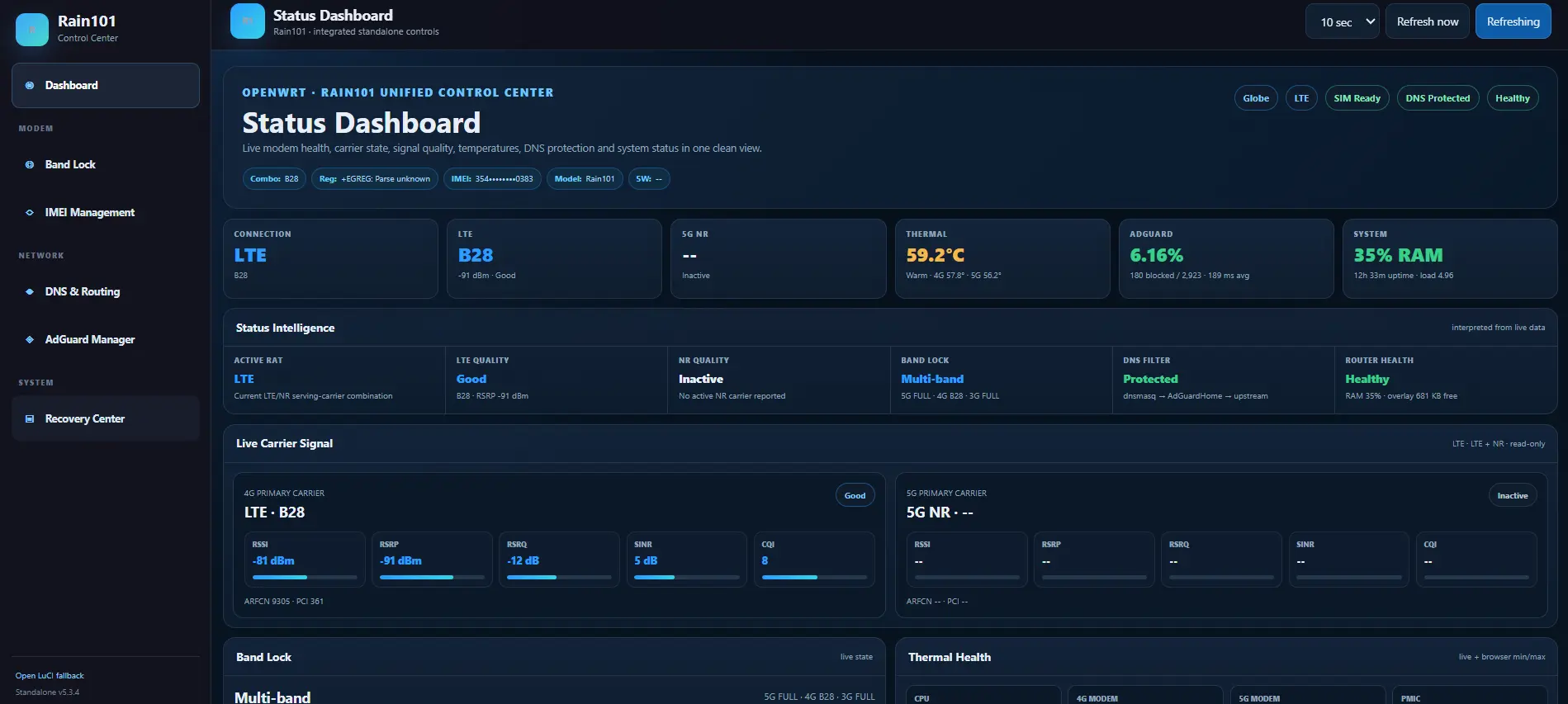Click the 5G NR inactive summary card
Image resolution: width=1568 pixels, height=704 pixels.
(778, 258)
